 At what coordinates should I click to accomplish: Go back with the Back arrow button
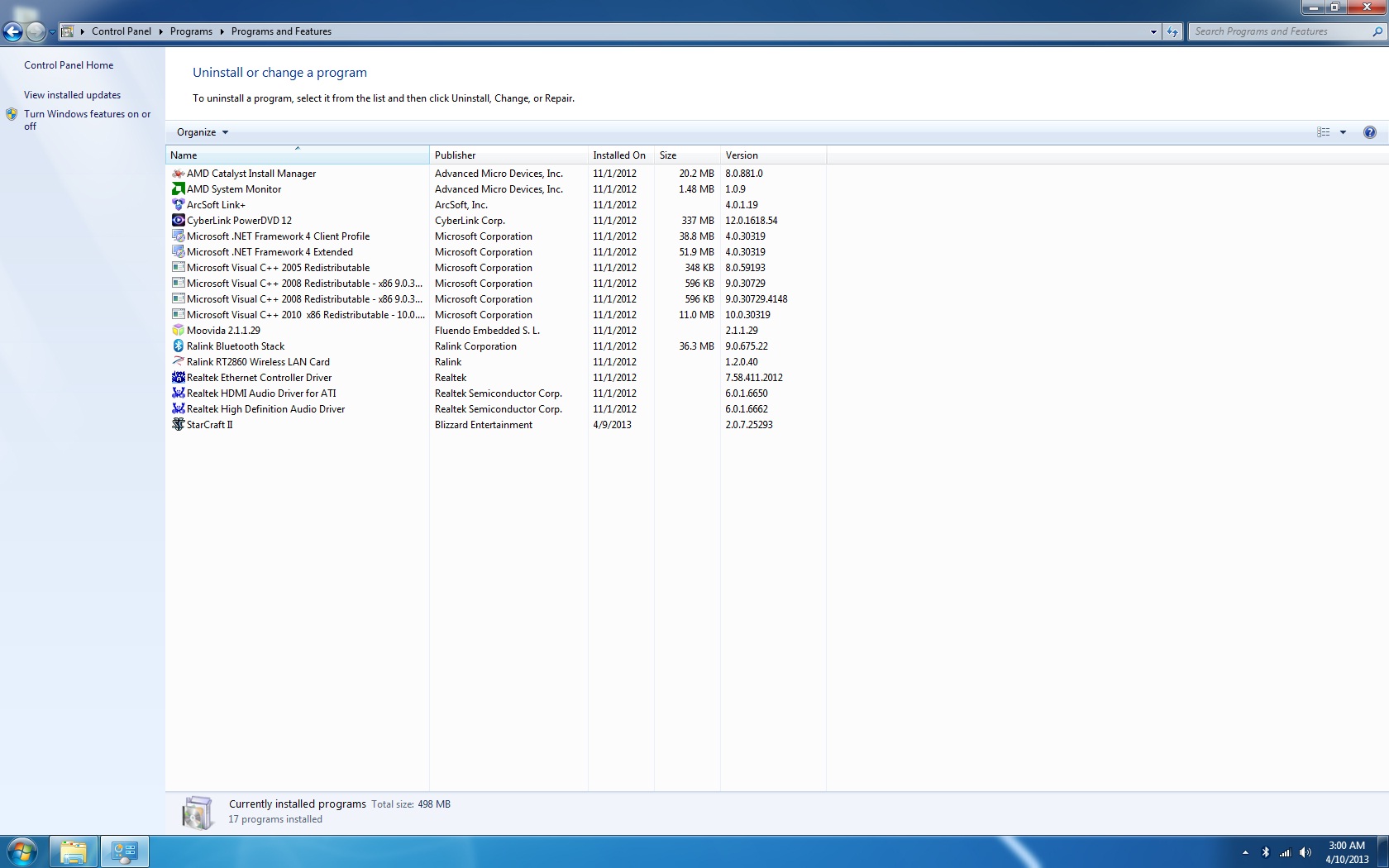[x=12, y=32]
